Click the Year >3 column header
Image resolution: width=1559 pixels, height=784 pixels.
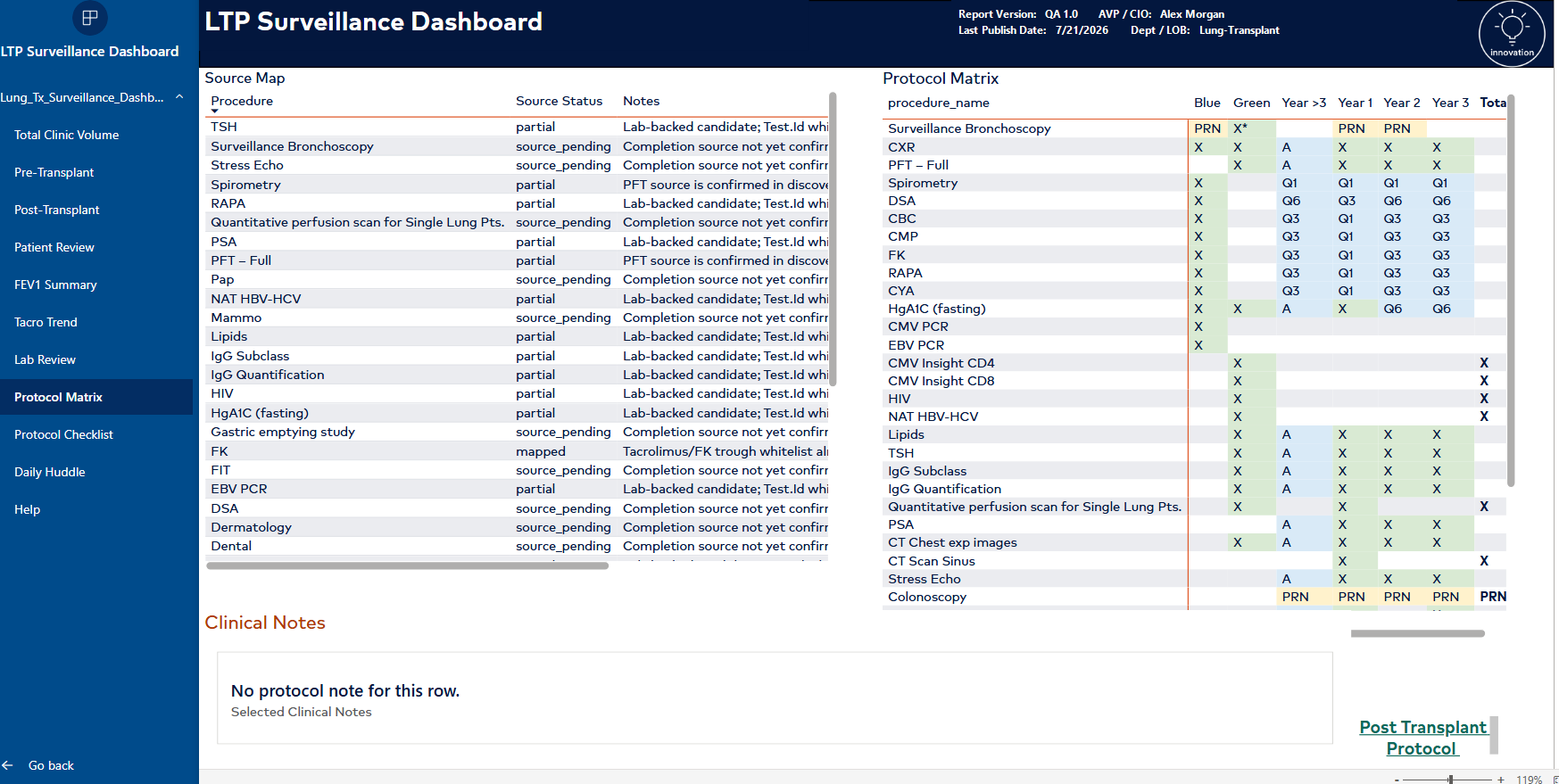[x=1304, y=103]
